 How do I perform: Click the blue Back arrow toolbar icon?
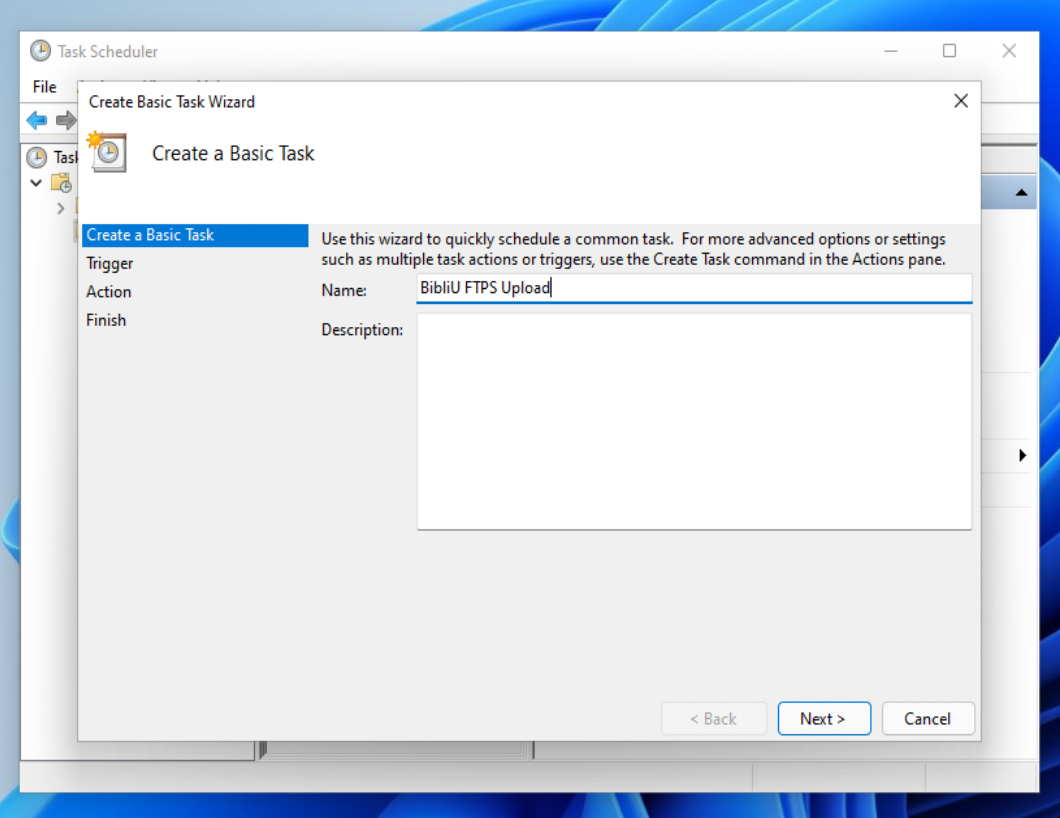coord(37,121)
